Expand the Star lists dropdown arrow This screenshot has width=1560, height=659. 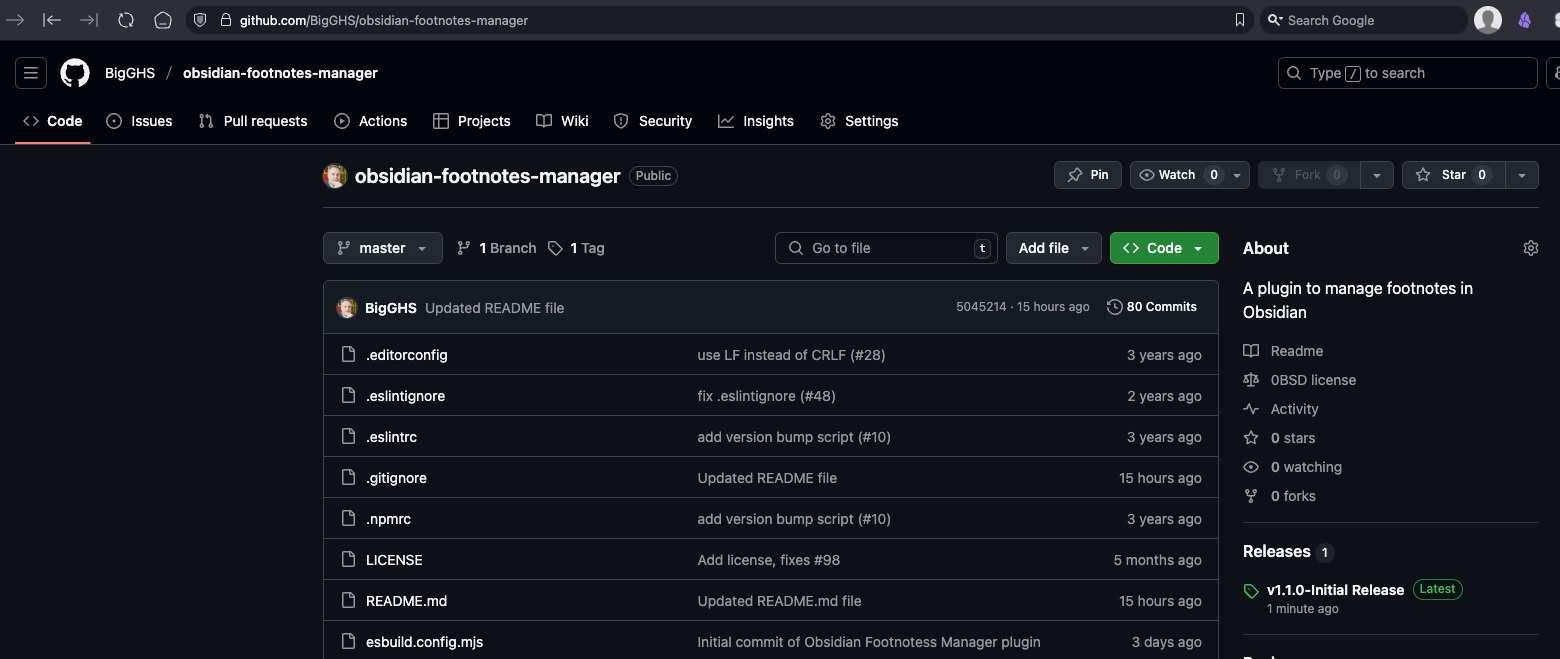pos(1522,175)
